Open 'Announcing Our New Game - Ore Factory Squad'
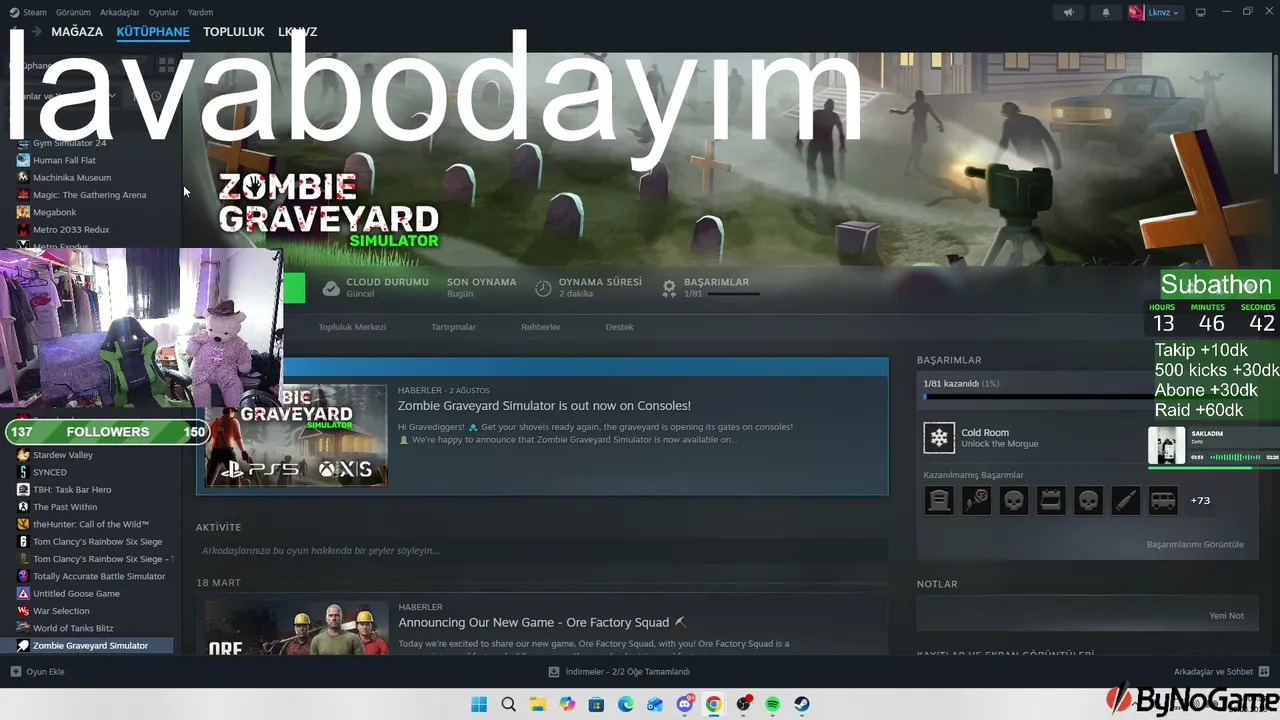 click(542, 623)
